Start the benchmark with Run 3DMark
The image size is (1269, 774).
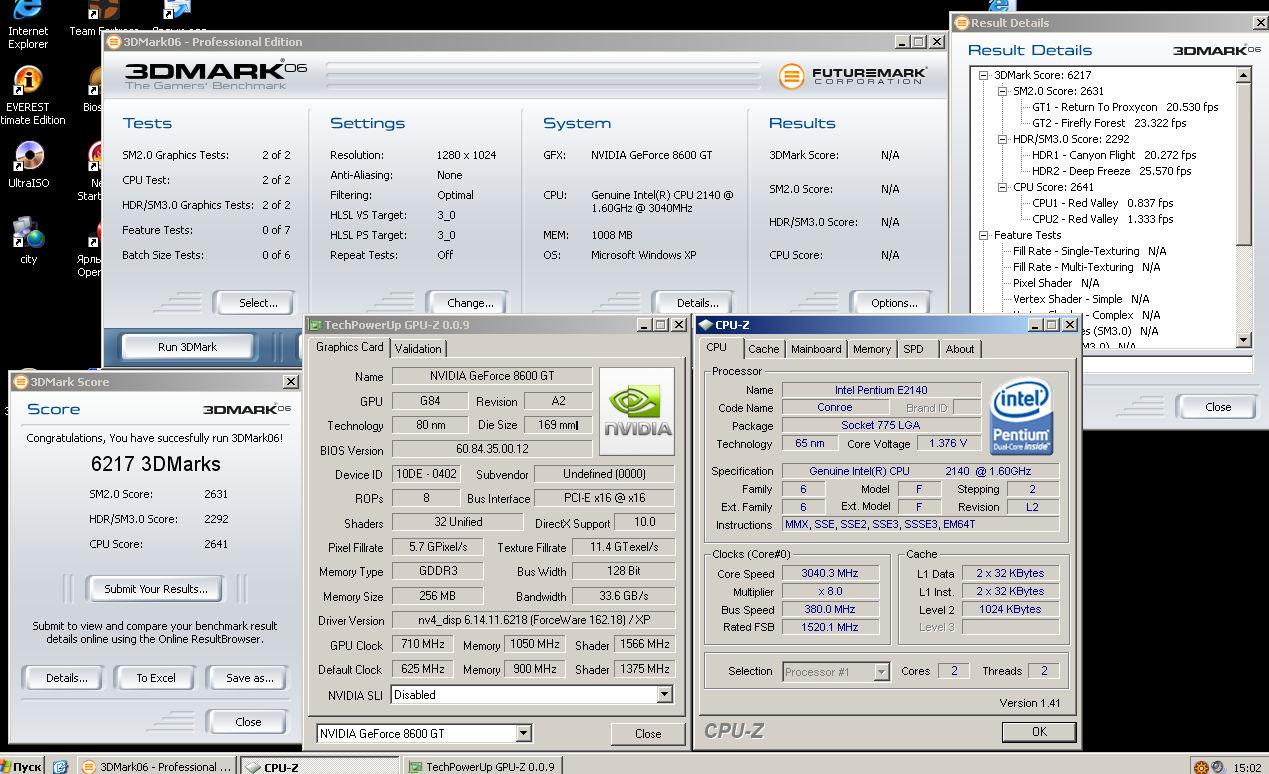pyautogui.click(x=188, y=347)
